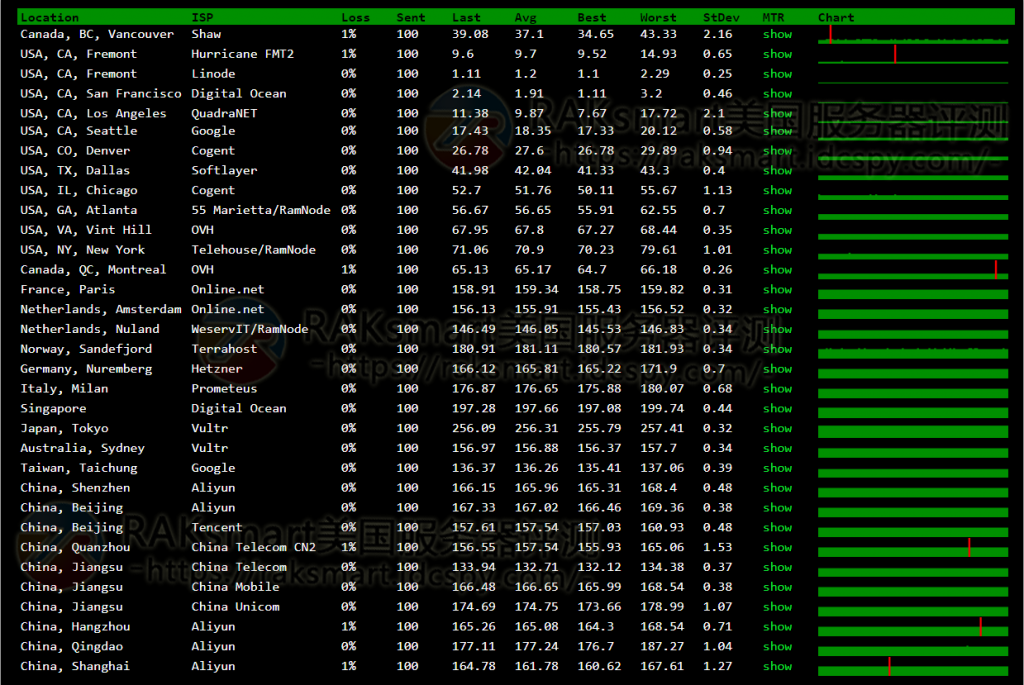The image size is (1024, 685).
Task: Click the latency chart for Montreal OVH
Action: [x=913, y=270]
